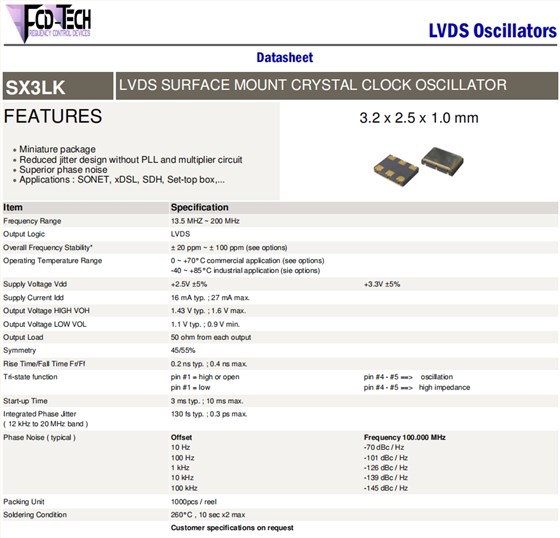Select the -145 dBc / Hz value

386,488
